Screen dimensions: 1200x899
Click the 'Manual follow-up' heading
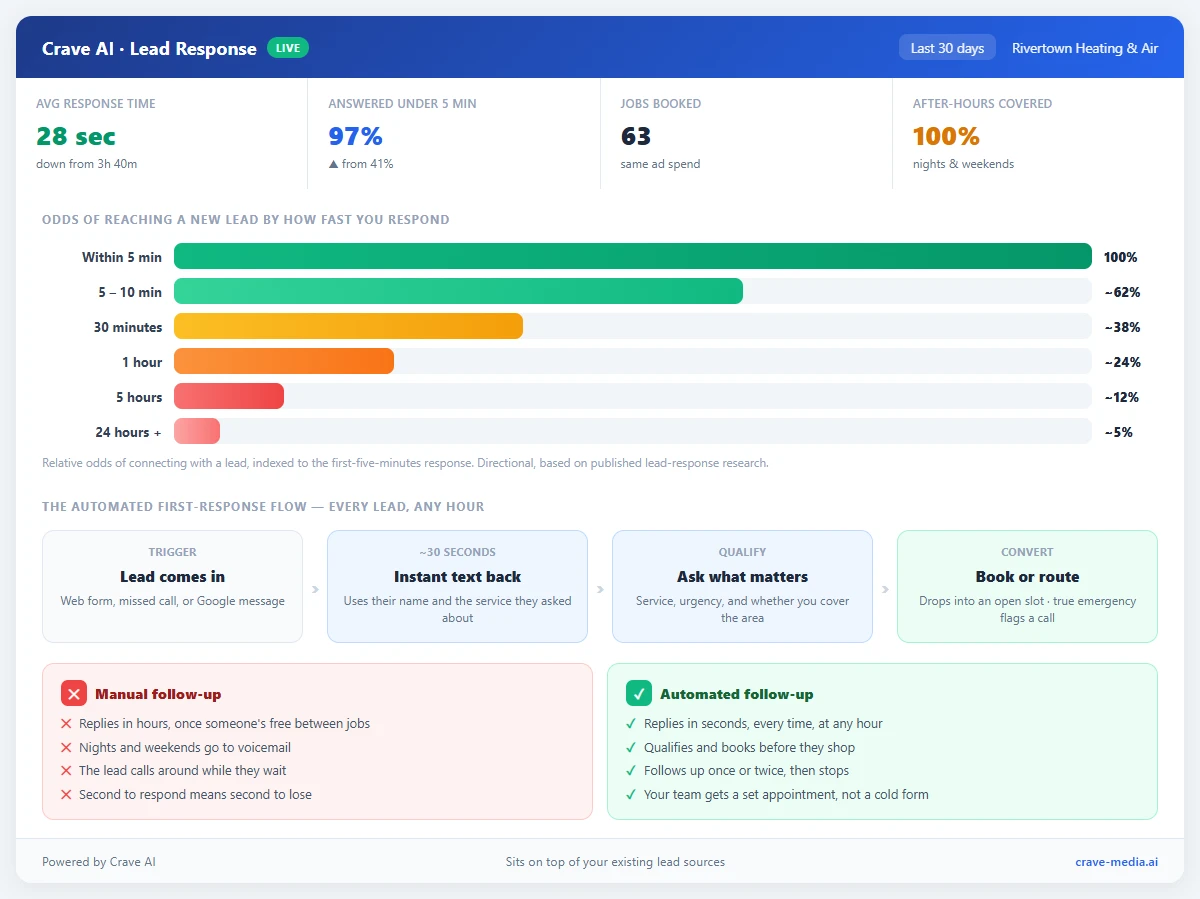(x=158, y=694)
